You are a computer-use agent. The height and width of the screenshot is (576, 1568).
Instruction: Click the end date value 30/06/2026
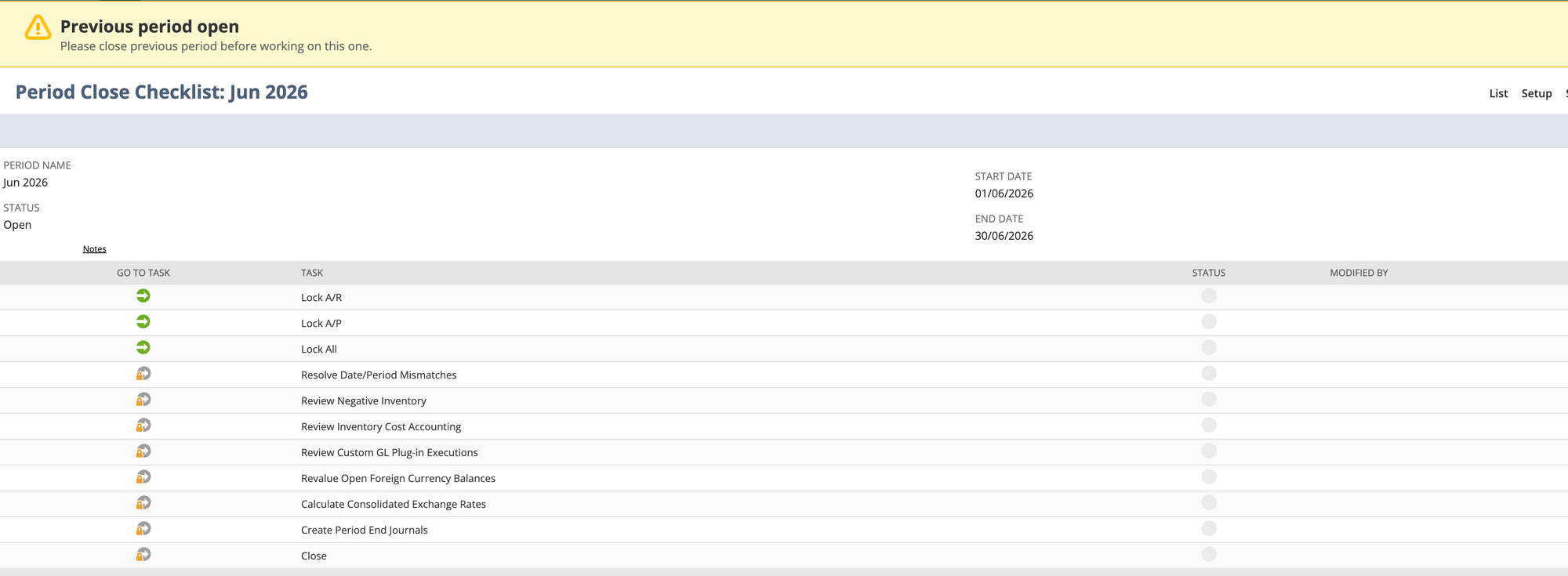1004,236
